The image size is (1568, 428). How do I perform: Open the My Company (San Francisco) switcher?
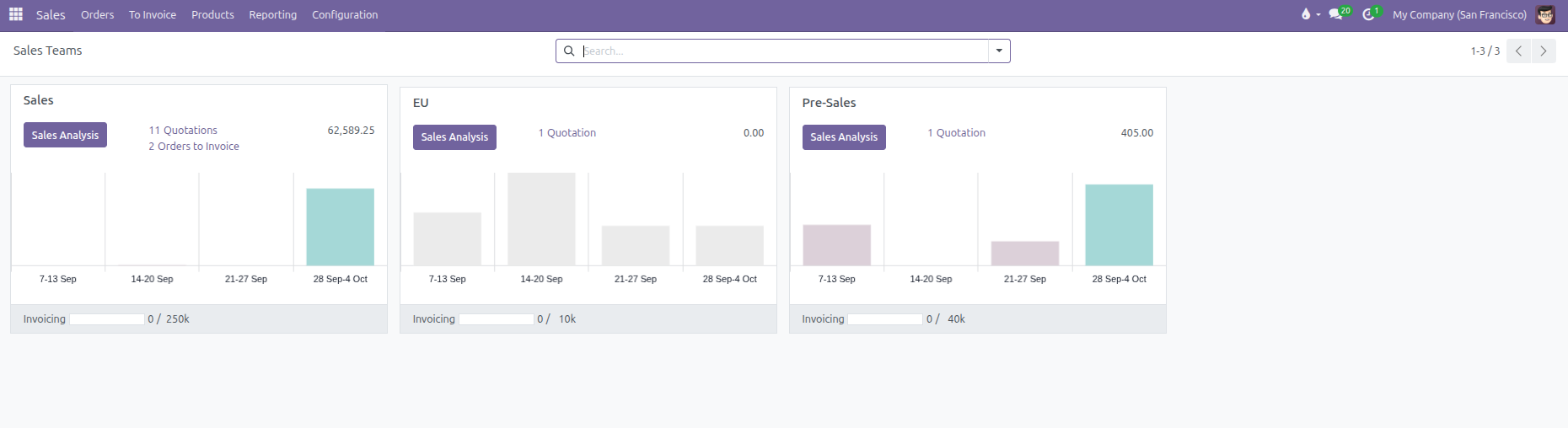pyautogui.click(x=1459, y=15)
